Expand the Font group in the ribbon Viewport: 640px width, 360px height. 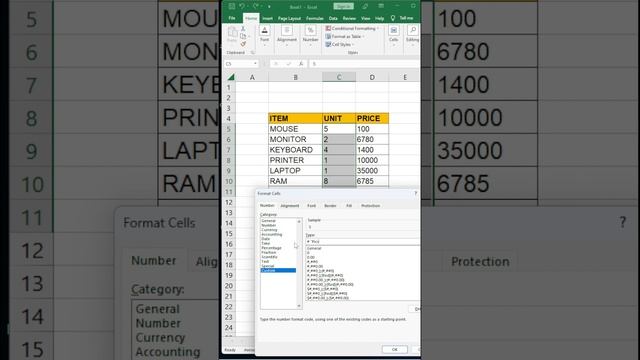pos(264,36)
